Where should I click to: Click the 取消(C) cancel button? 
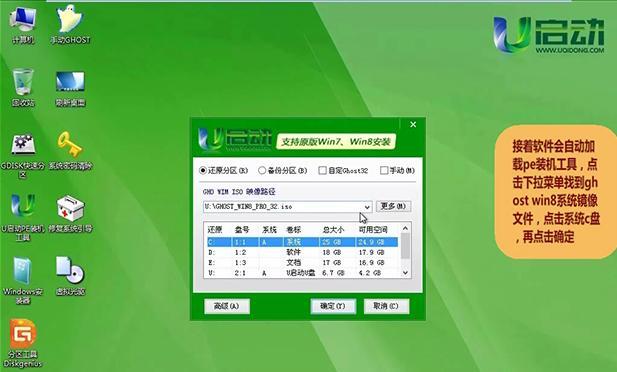(x=386, y=306)
